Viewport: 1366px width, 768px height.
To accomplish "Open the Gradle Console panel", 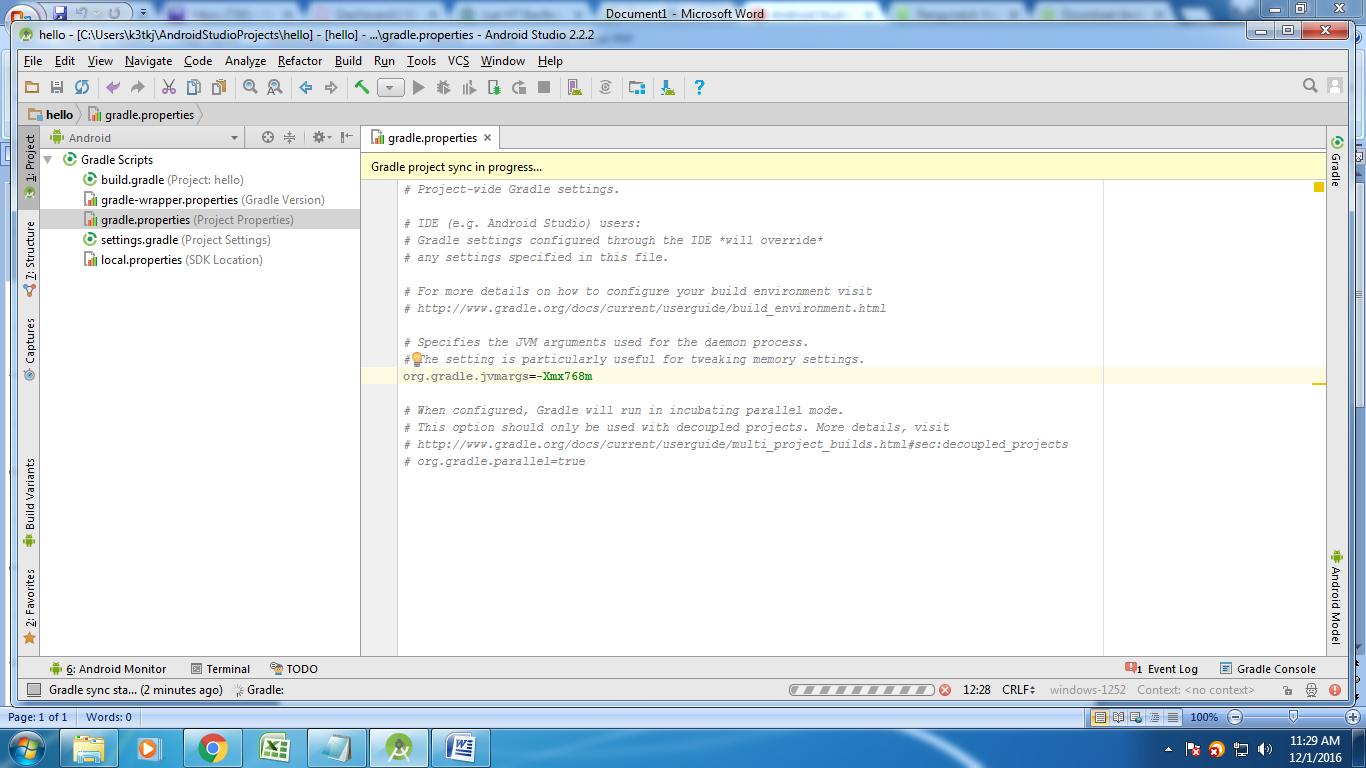I will pyautogui.click(x=1268, y=669).
